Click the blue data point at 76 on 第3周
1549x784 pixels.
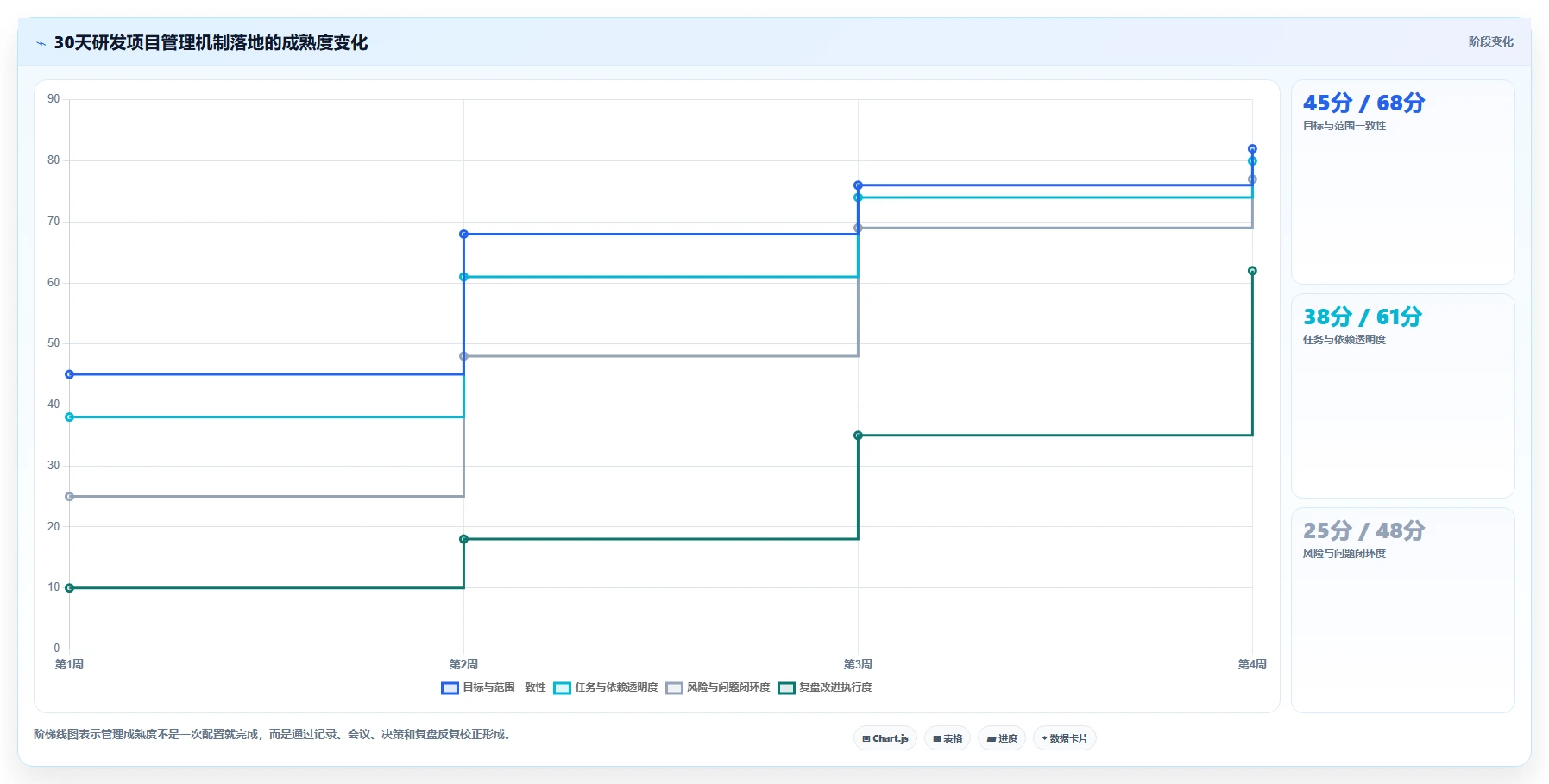[858, 185]
